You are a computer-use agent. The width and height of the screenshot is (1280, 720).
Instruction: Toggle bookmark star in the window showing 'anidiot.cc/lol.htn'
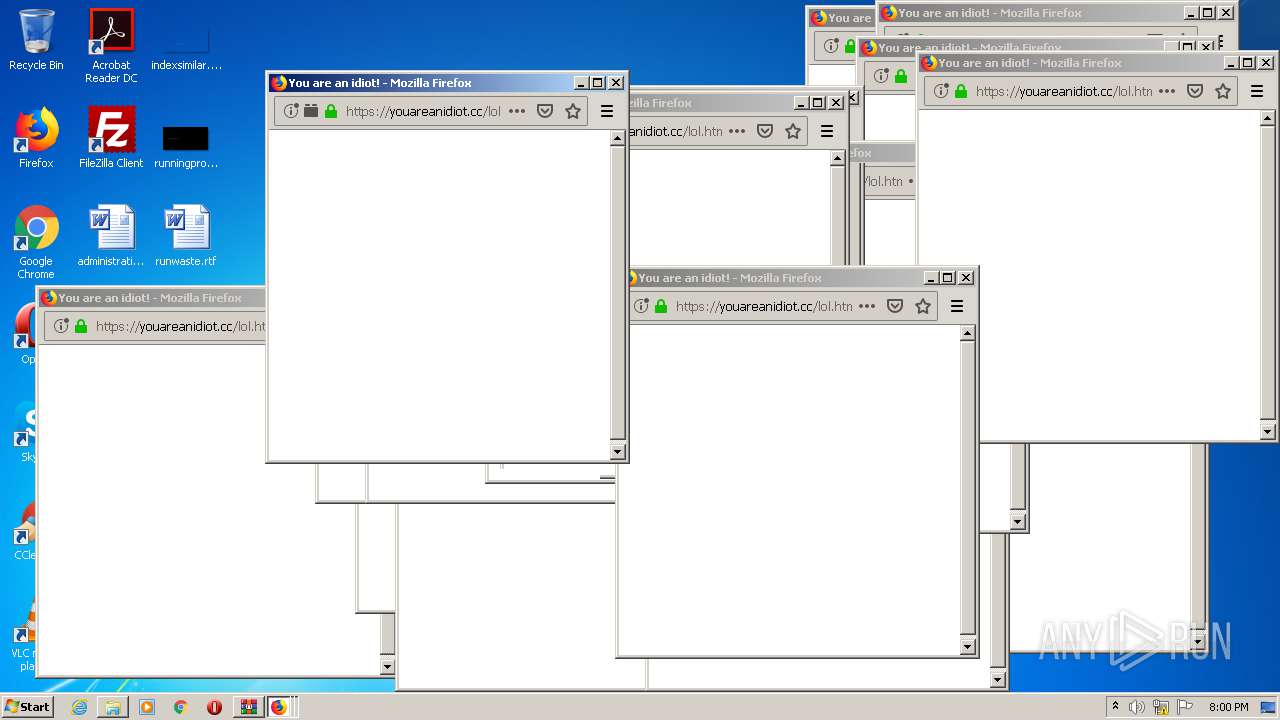793,131
